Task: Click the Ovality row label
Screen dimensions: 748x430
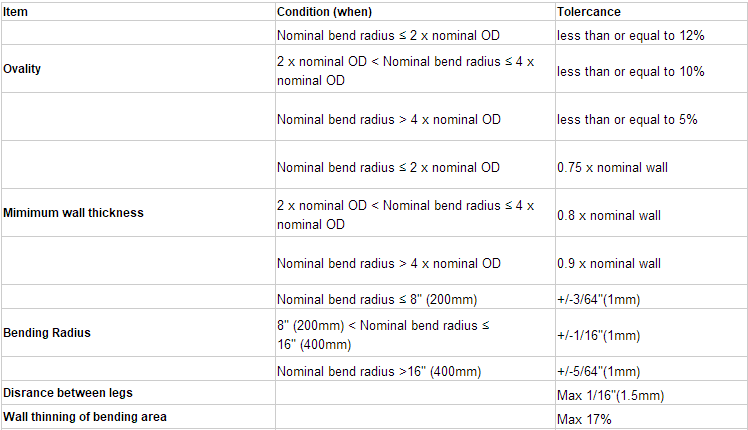Action: [22, 69]
